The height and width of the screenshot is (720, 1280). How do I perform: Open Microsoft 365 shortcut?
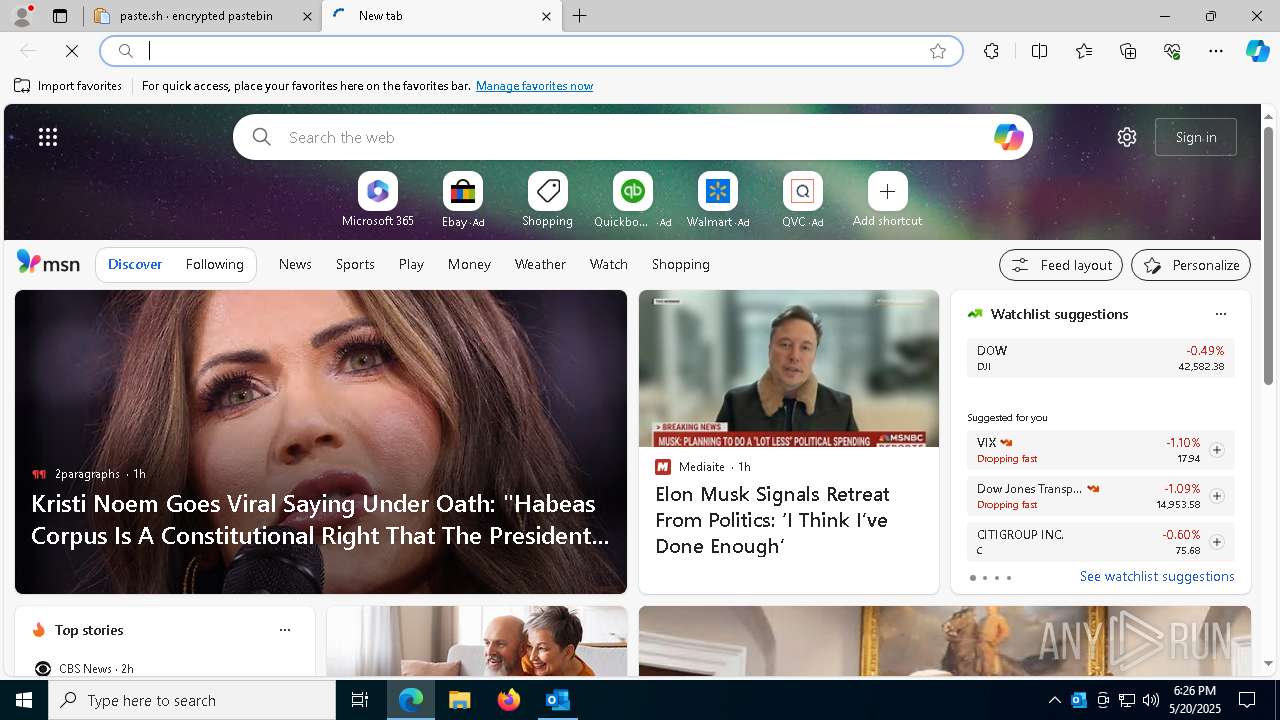(x=378, y=200)
